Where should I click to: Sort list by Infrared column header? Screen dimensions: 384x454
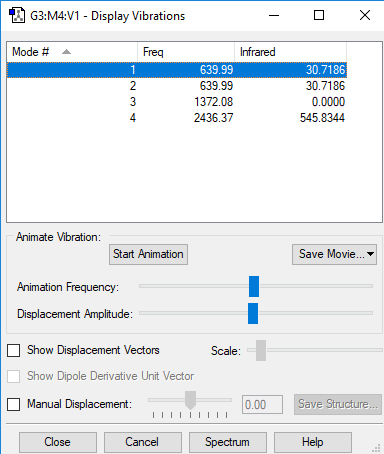[290, 52]
